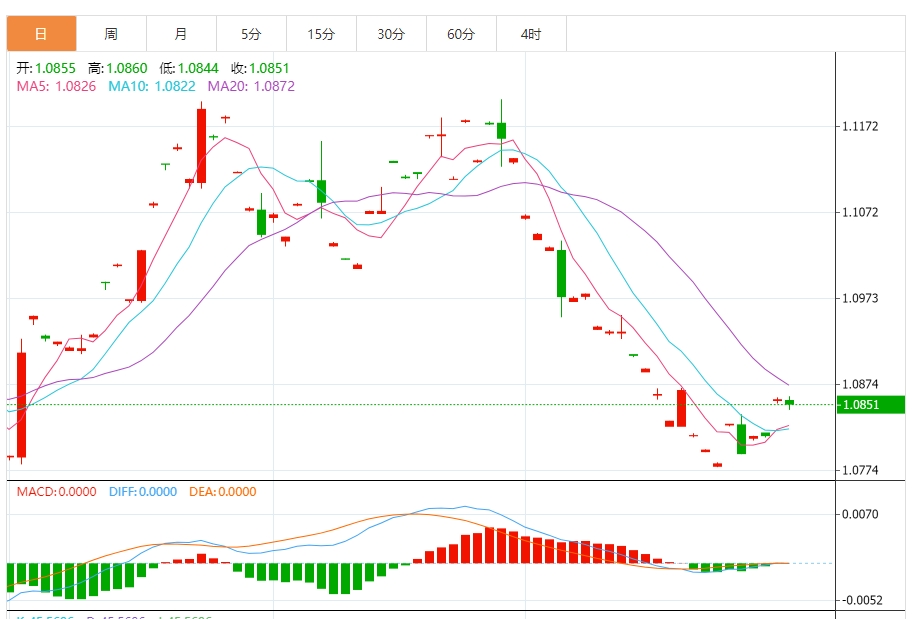Screen dimensions: 921x619
Task: Select the 日 daily timeframe tab
Action: 41,33
